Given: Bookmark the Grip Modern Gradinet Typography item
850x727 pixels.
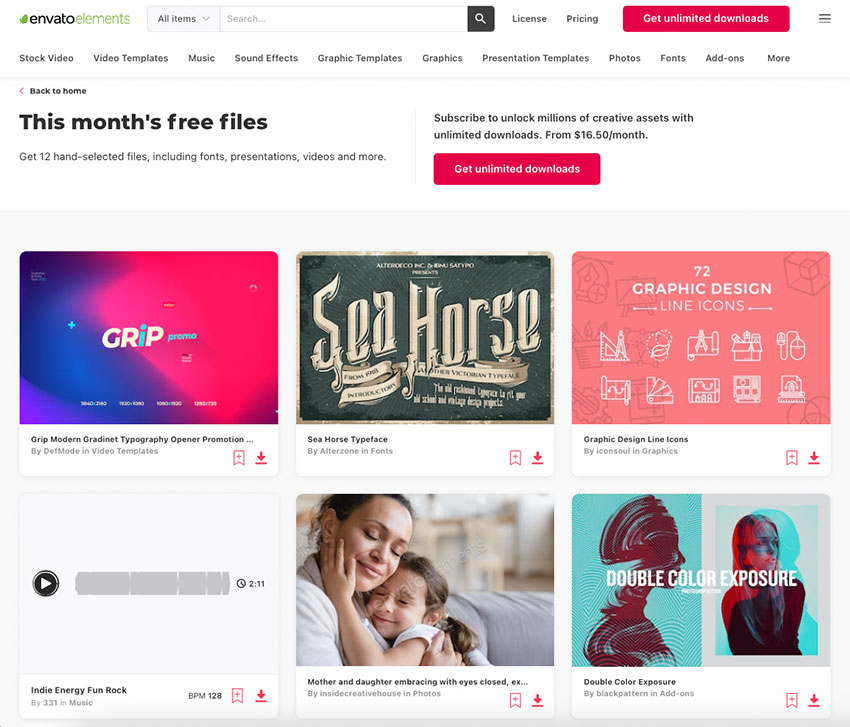Looking at the screenshot, I should click(x=239, y=458).
